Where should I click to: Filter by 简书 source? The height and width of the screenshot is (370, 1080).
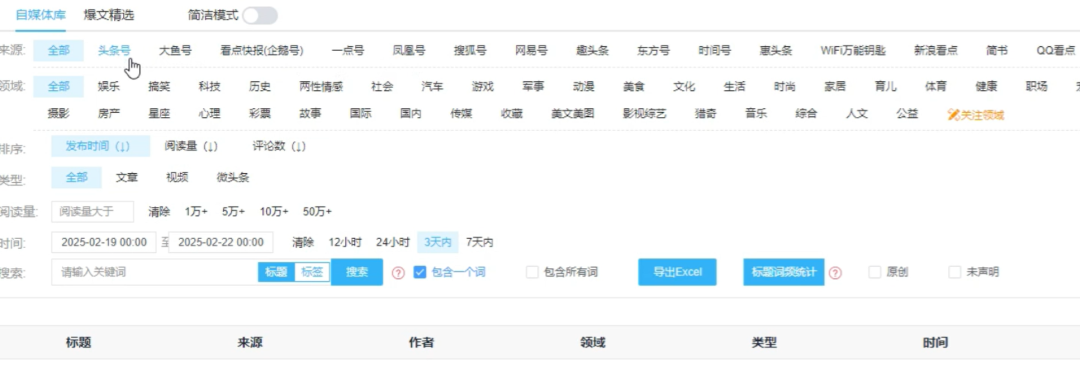tap(997, 50)
